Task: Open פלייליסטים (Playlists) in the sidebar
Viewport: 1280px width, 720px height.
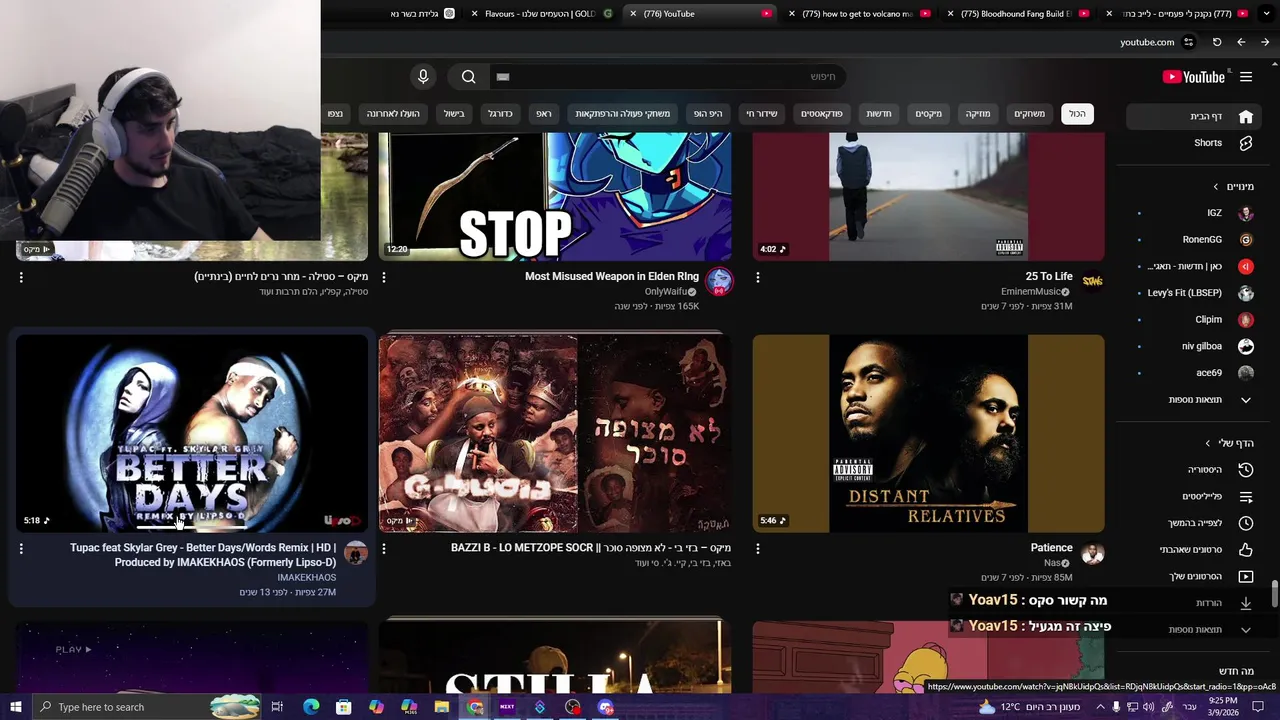Action: tap(1192, 496)
